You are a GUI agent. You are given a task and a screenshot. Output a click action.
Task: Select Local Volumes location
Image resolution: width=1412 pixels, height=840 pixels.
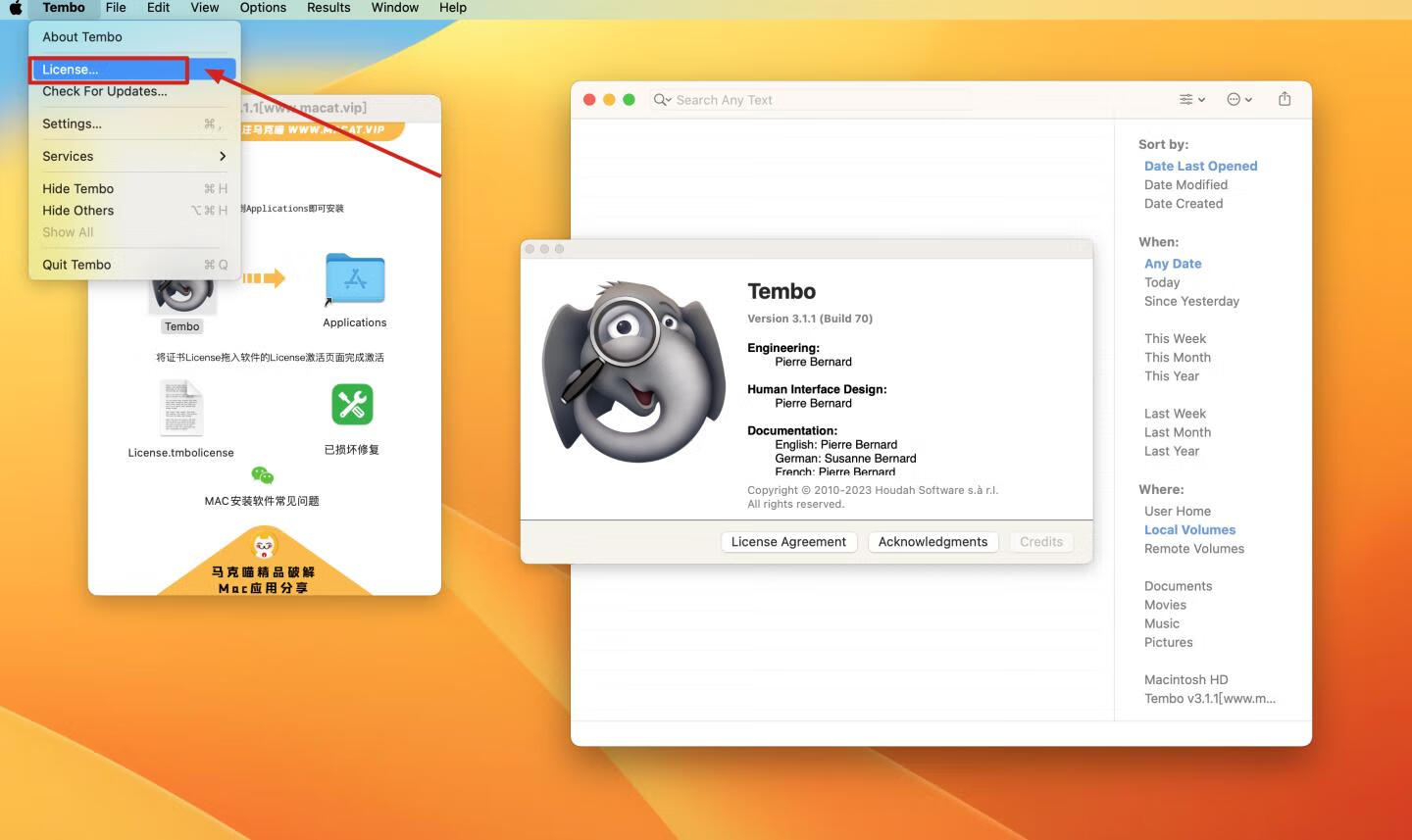coord(1189,530)
